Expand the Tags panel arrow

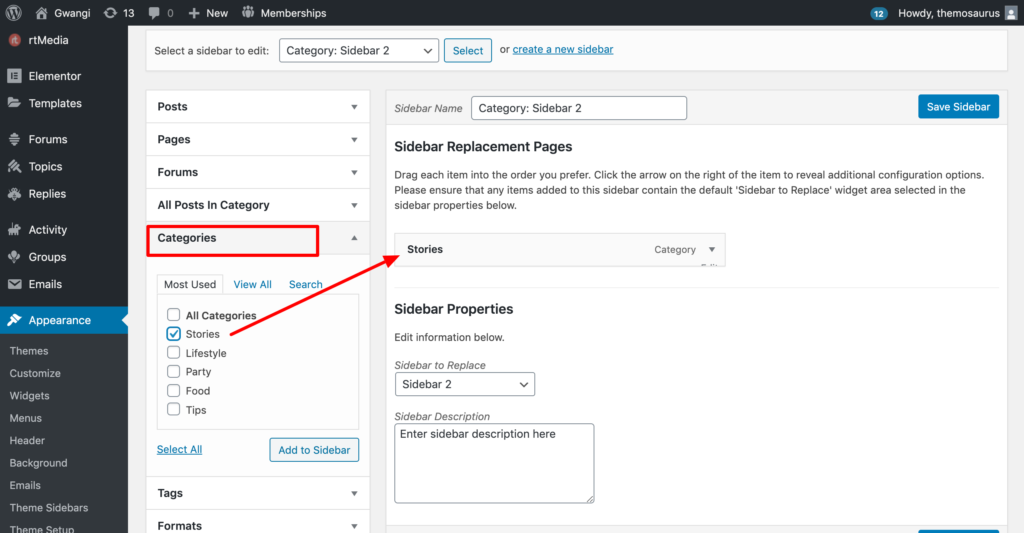[x=354, y=493]
